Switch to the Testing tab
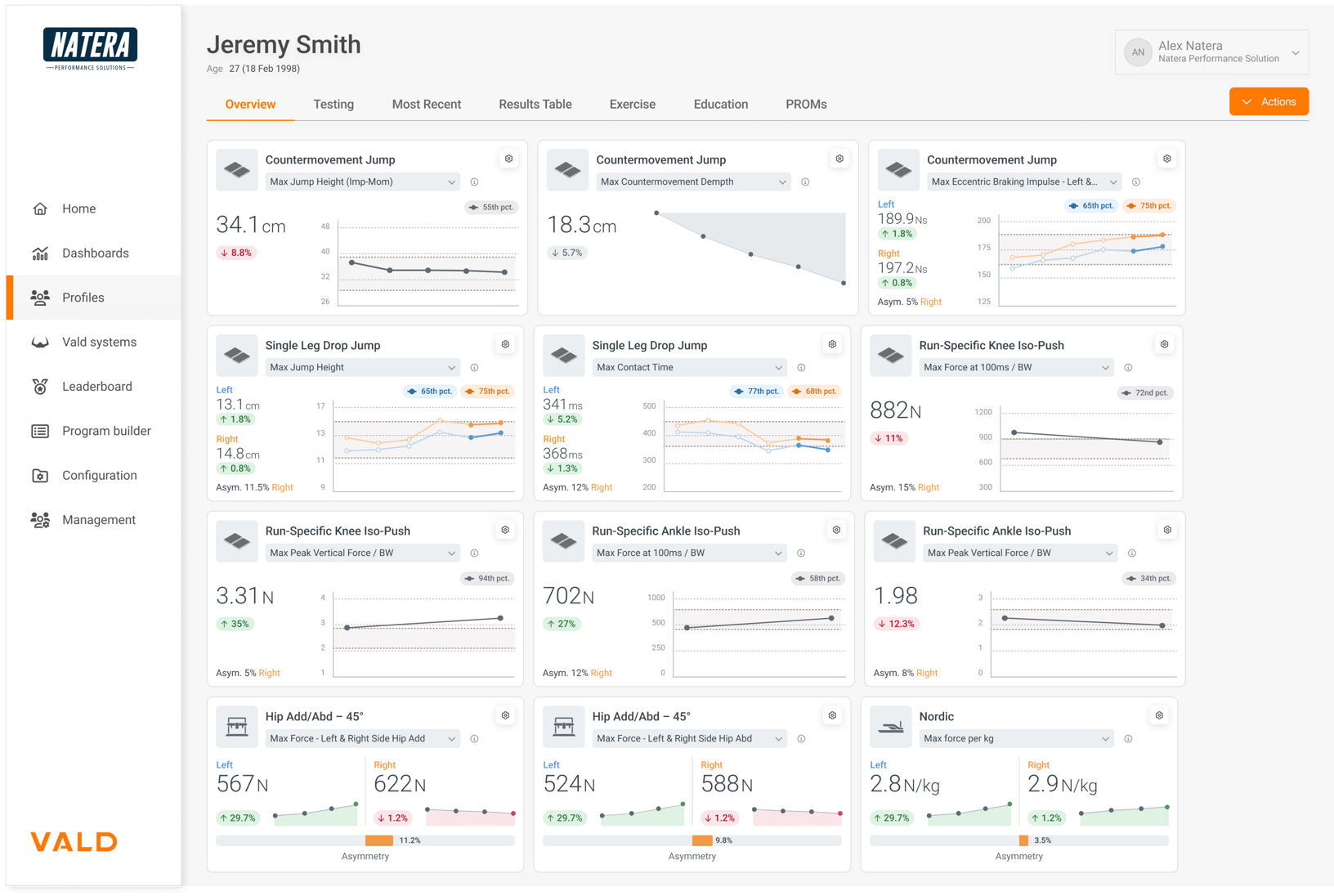 pos(333,105)
